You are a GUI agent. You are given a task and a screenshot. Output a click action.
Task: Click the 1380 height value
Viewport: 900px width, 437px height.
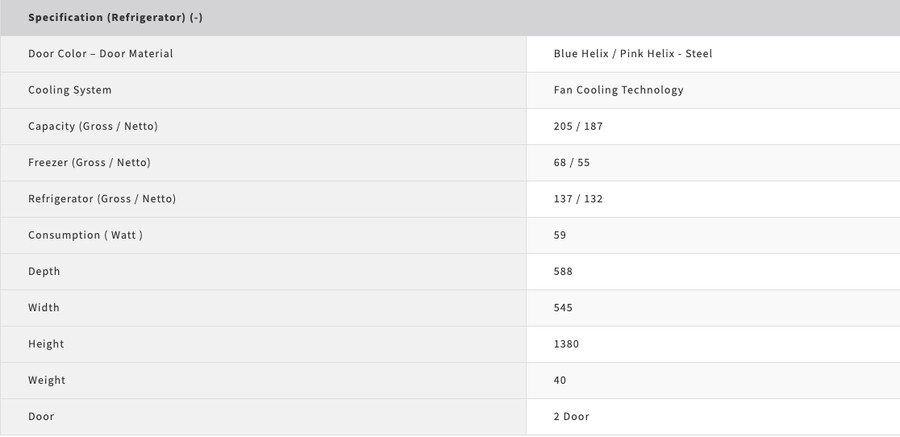point(566,344)
